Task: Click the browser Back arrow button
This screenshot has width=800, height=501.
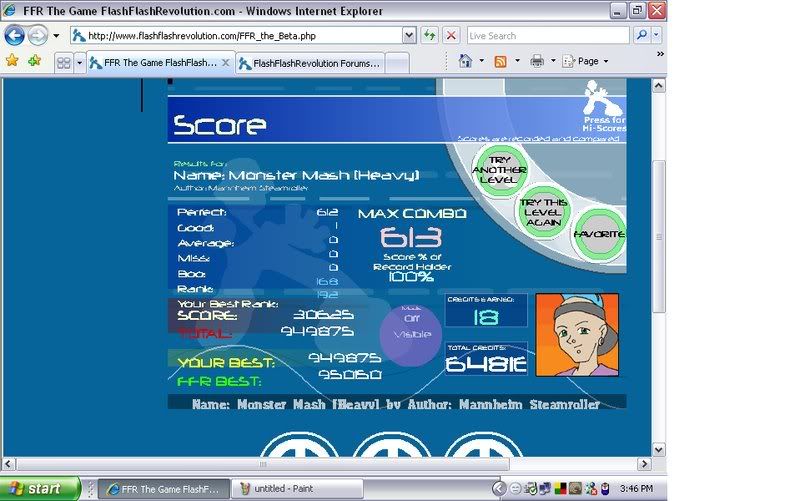Action: tap(14, 35)
